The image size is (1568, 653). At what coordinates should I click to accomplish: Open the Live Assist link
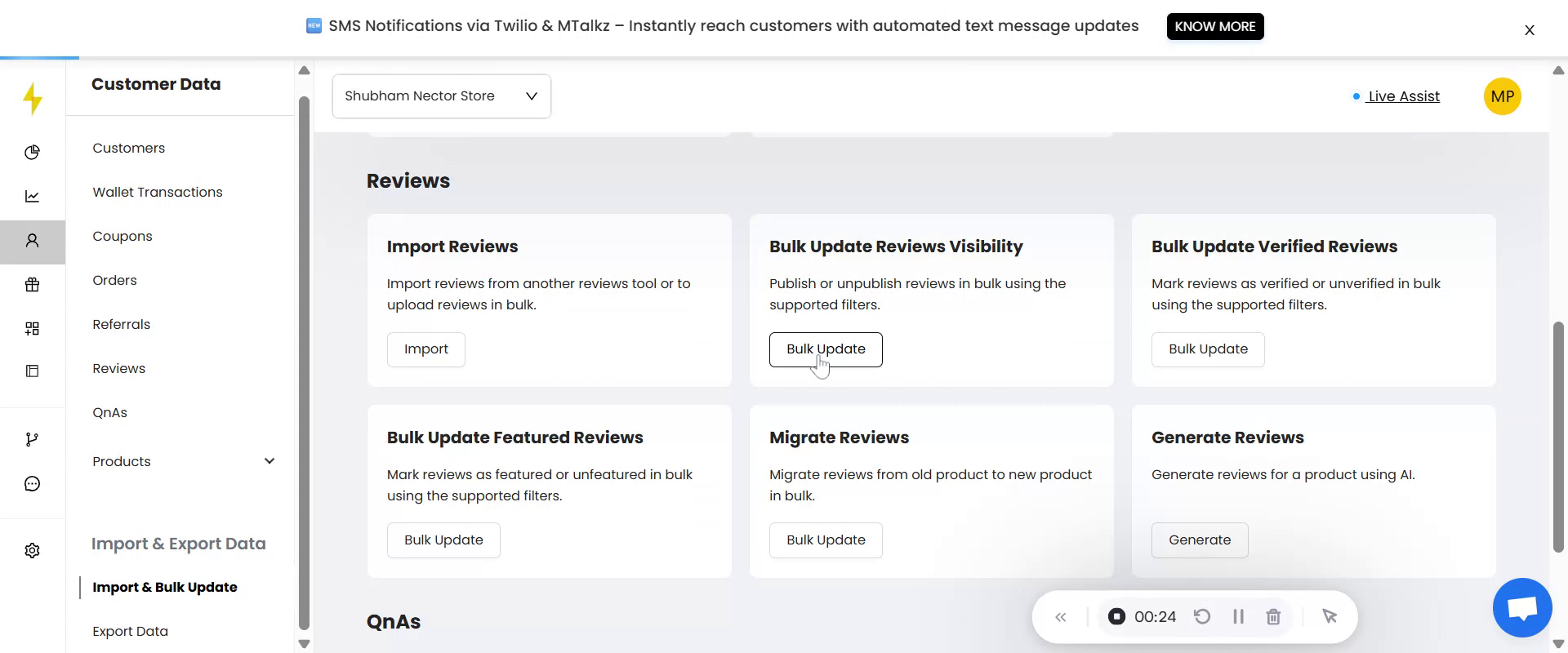[1403, 96]
